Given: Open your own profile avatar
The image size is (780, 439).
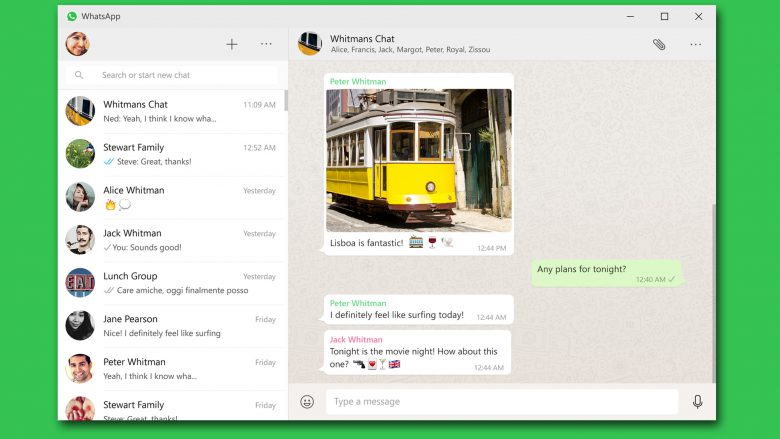Looking at the screenshot, I should 78,44.
